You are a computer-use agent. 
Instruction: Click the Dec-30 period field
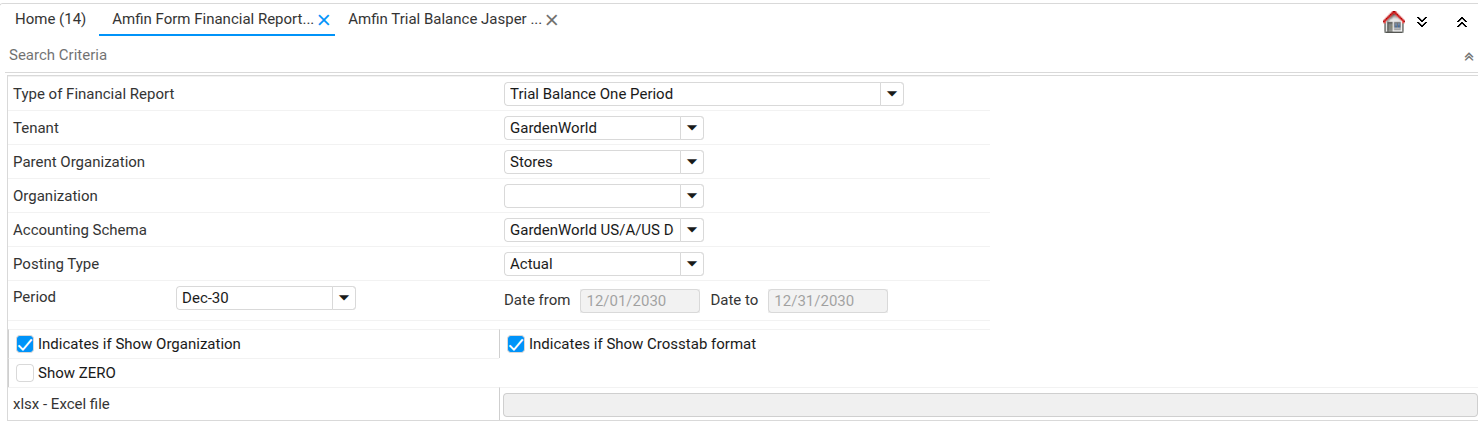point(254,297)
